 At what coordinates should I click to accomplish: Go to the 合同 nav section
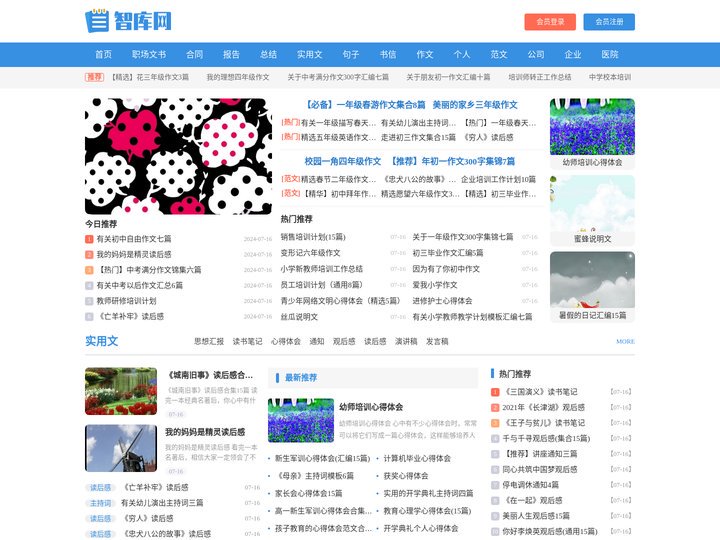click(195, 55)
